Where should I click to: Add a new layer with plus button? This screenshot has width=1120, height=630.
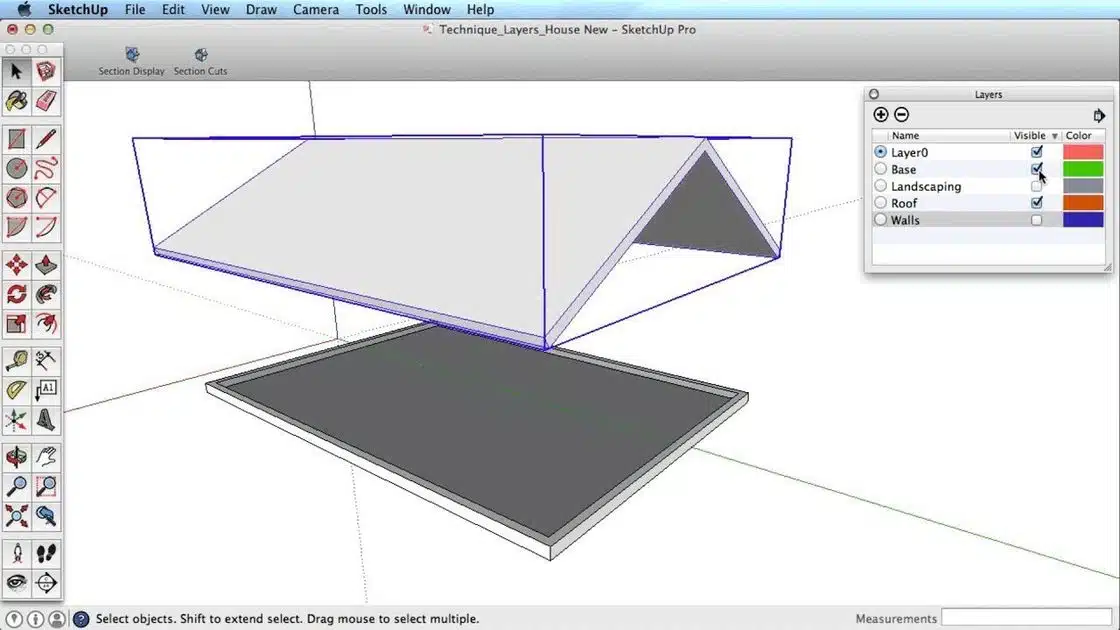881,115
